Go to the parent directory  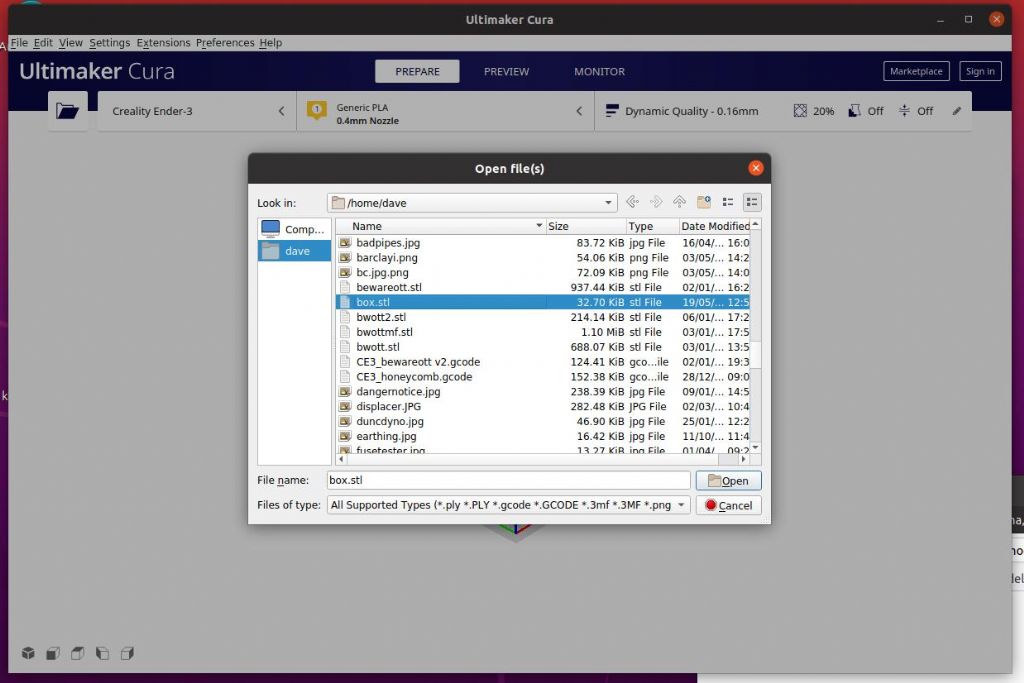coord(679,202)
